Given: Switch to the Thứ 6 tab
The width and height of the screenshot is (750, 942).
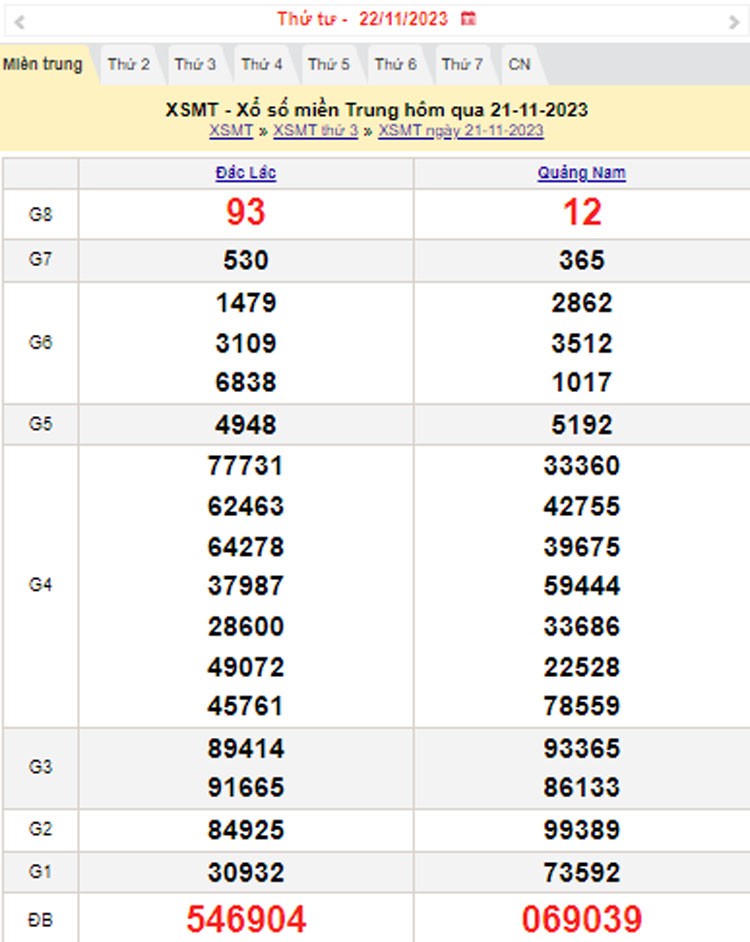Looking at the screenshot, I should (396, 65).
